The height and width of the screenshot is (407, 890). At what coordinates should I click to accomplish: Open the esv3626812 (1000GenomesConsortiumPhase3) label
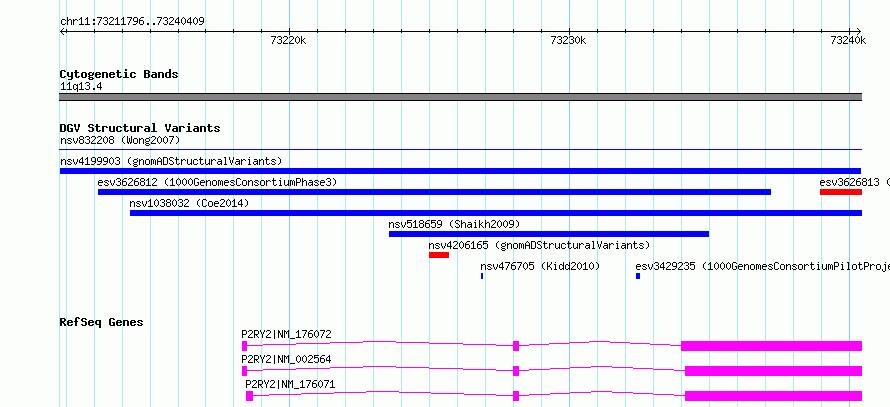pyautogui.click(x=217, y=182)
